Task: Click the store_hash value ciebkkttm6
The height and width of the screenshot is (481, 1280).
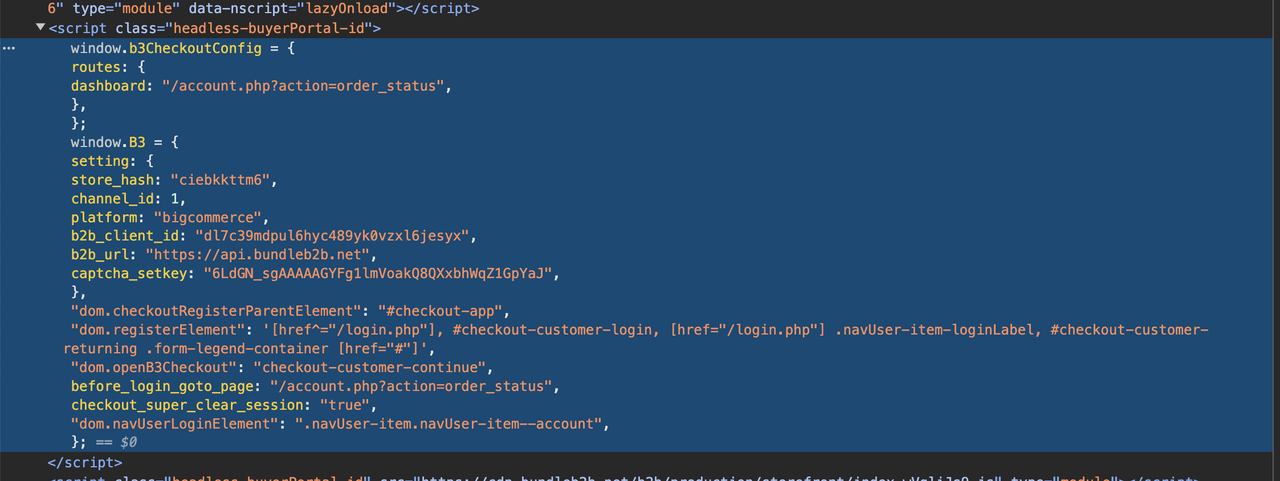Action: click(222, 180)
